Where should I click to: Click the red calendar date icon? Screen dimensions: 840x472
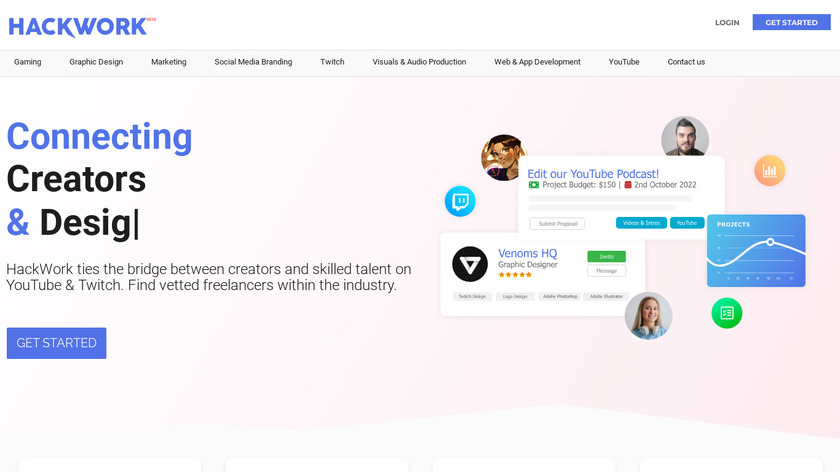[628, 185]
